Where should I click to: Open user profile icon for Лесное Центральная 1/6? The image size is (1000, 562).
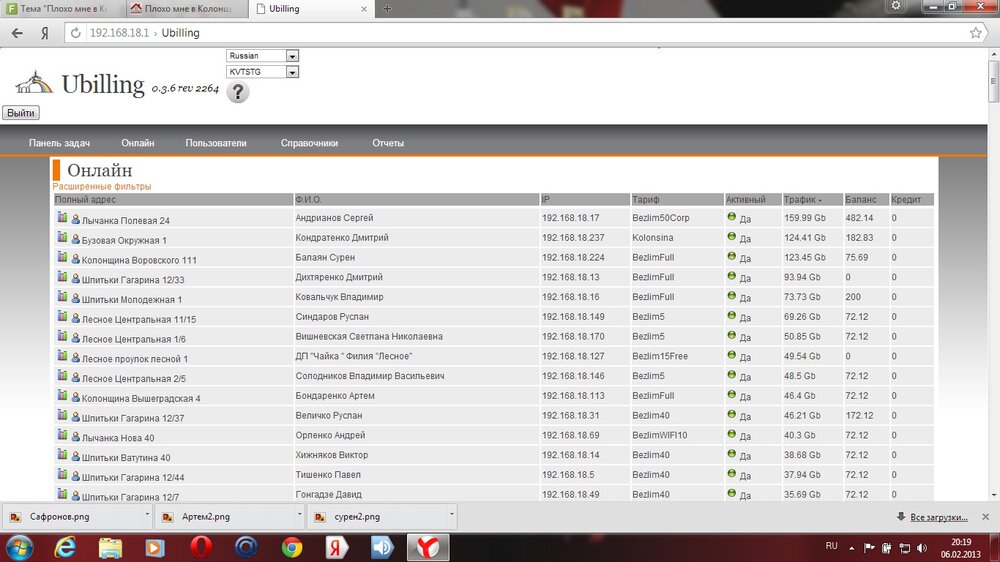pos(75,338)
